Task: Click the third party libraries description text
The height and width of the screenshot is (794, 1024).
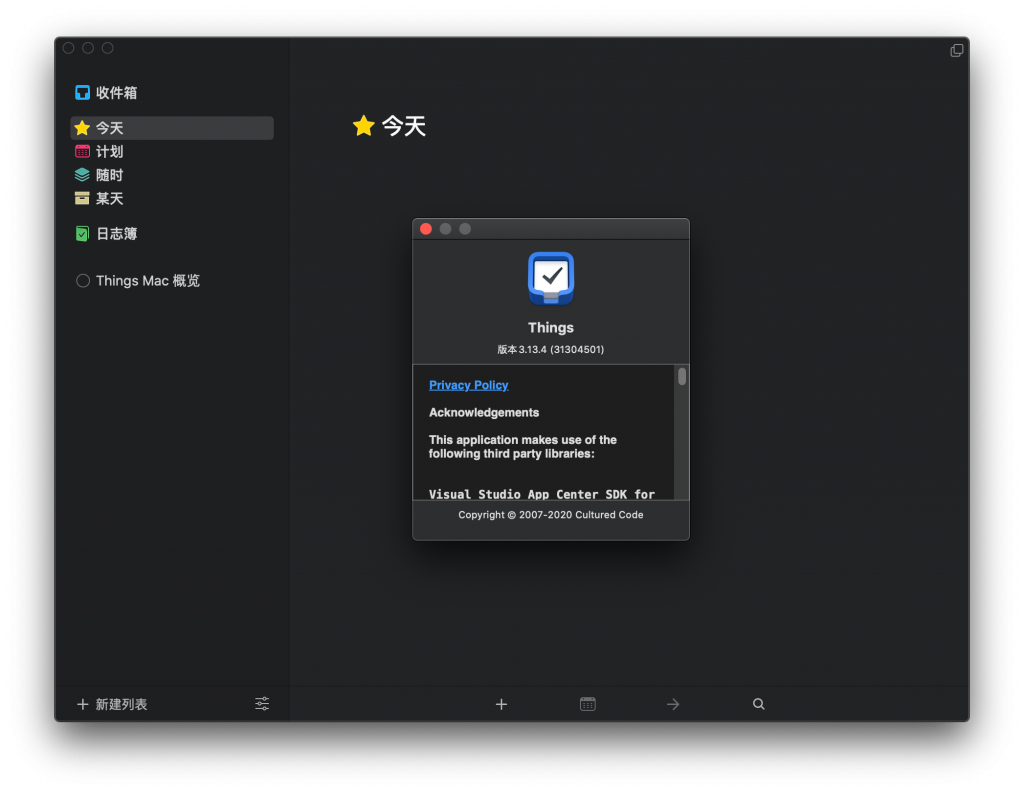Action: [522, 447]
